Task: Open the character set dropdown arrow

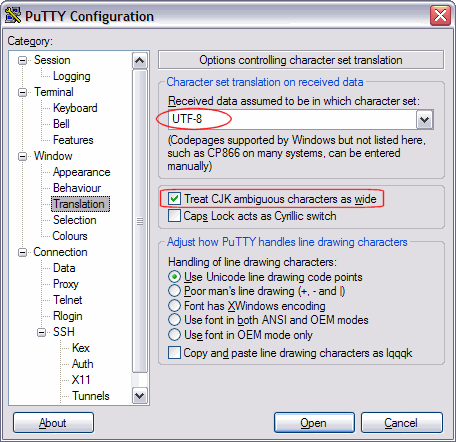Action: tap(424, 120)
